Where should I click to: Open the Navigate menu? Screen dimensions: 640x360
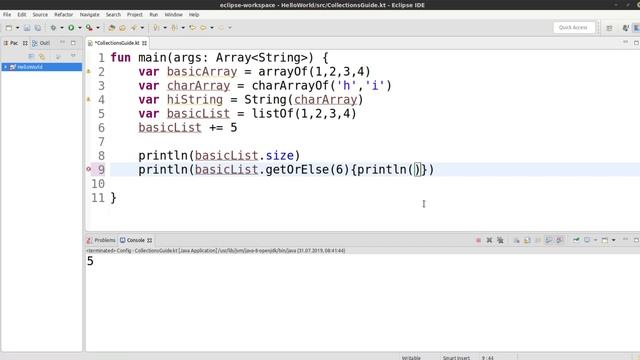89,15
